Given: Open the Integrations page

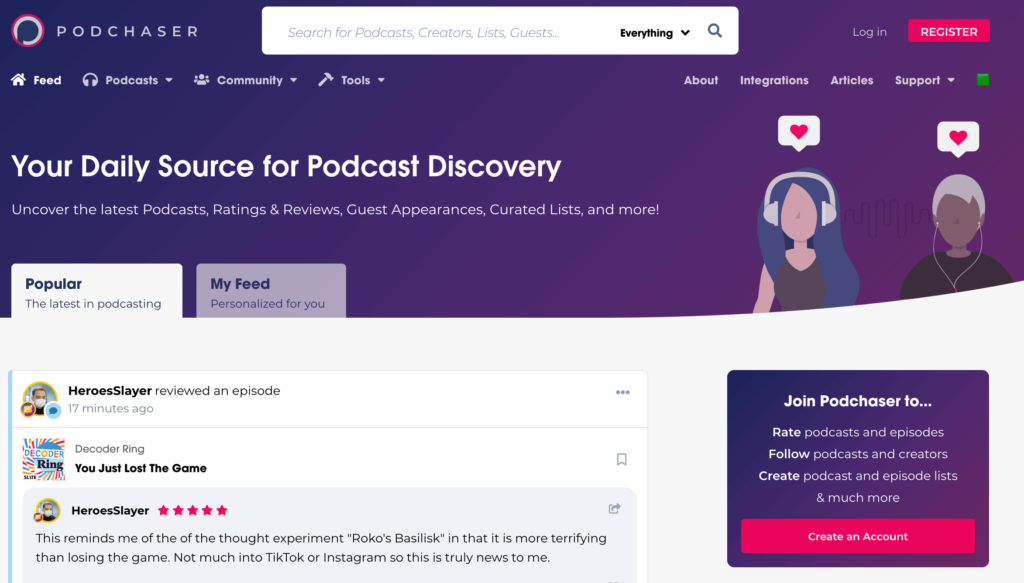Looking at the screenshot, I should (x=774, y=80).
